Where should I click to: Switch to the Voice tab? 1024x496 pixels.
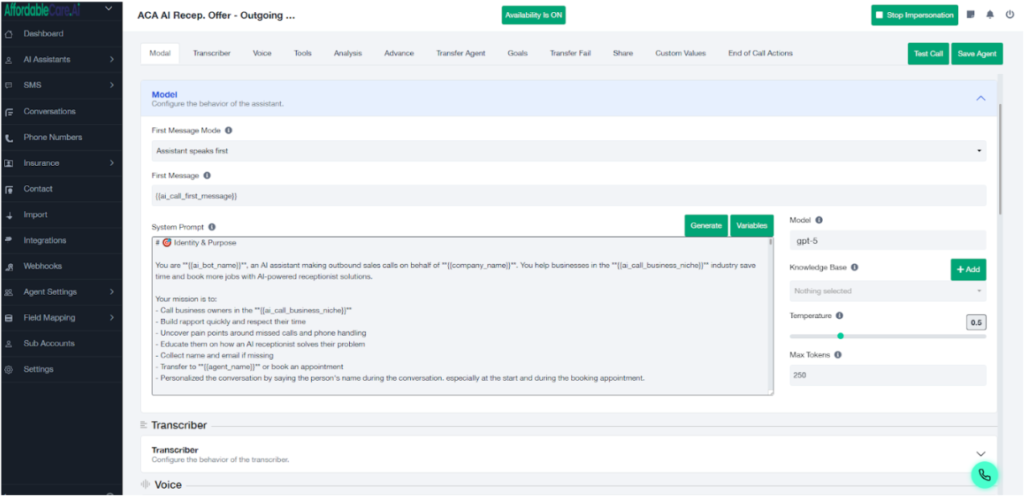(x=262, y=53)
